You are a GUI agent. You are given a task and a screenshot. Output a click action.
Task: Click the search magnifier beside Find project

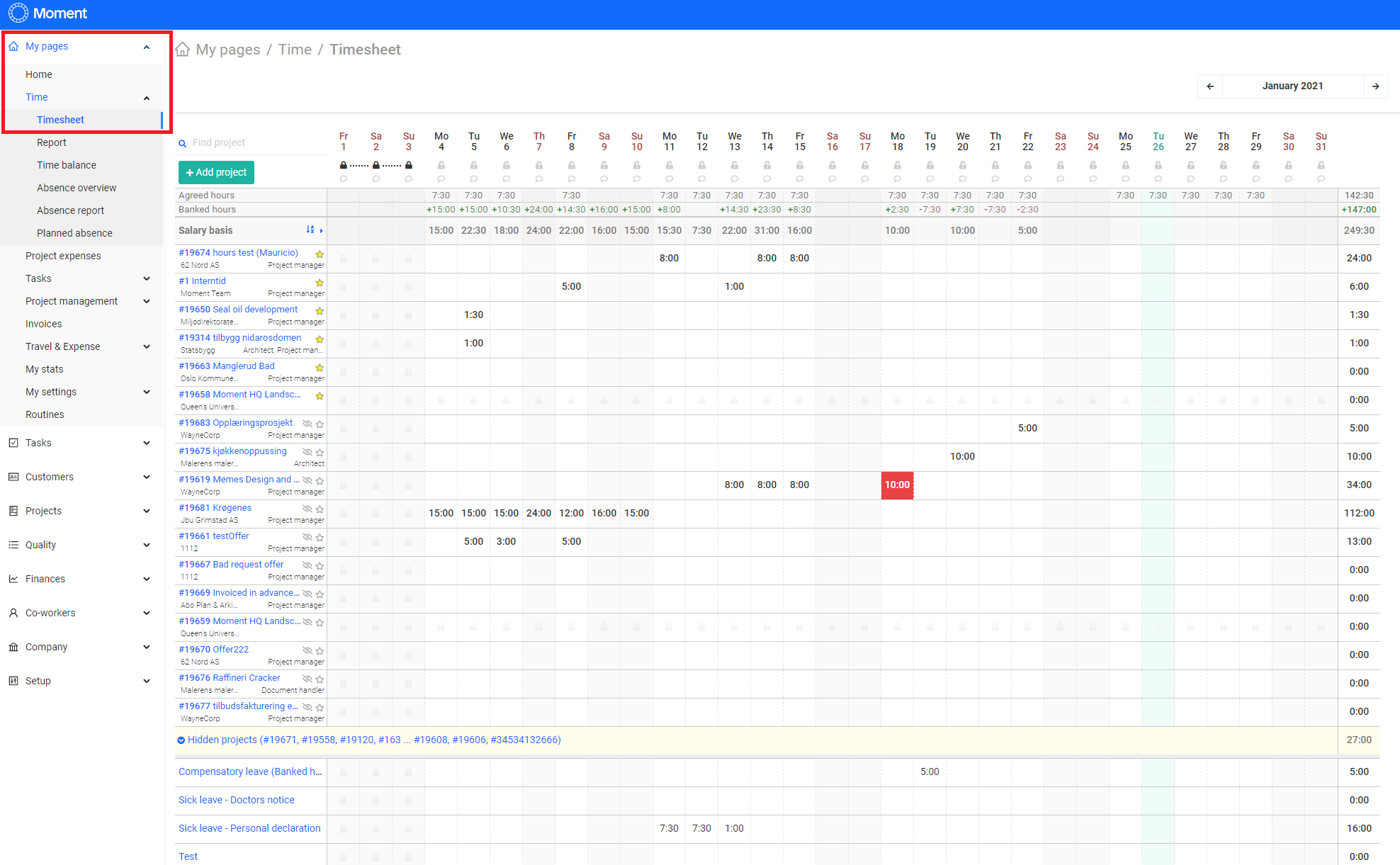(183, 143)
